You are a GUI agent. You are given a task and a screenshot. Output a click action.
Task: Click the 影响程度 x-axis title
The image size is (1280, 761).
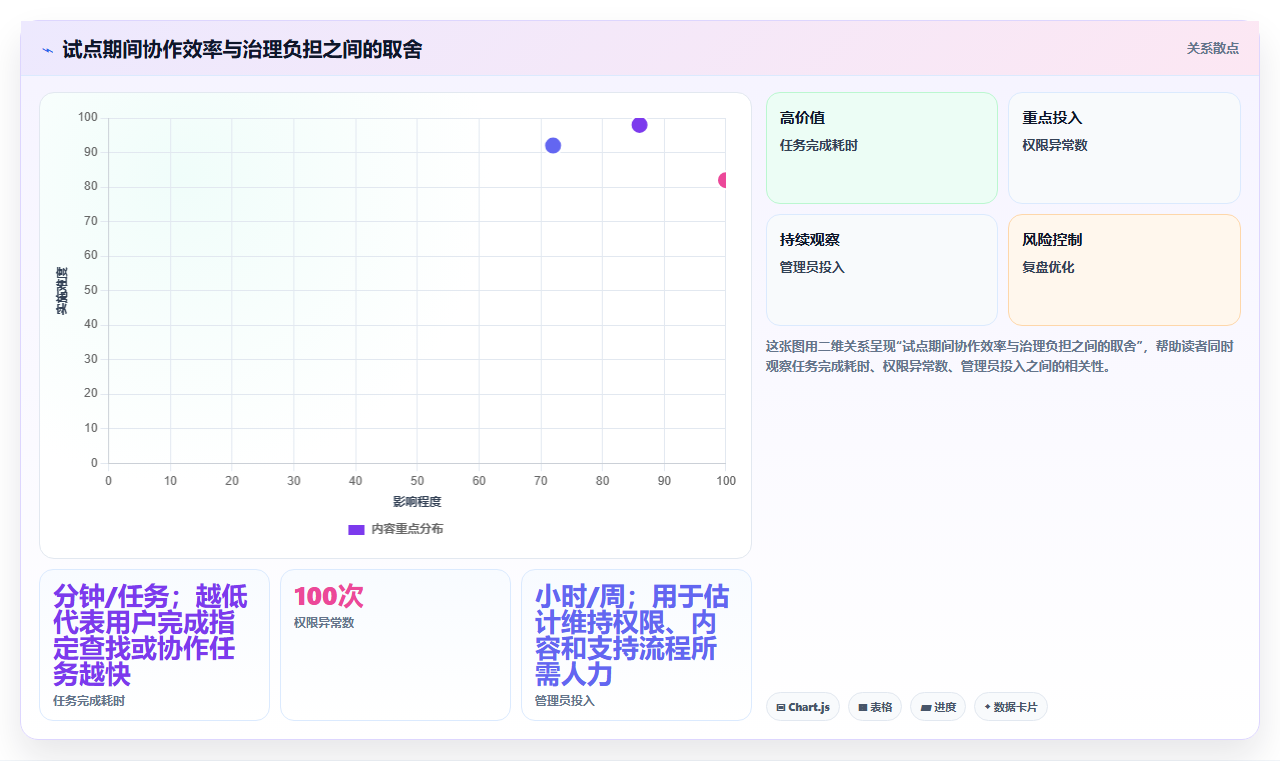(x=417, y=501)
